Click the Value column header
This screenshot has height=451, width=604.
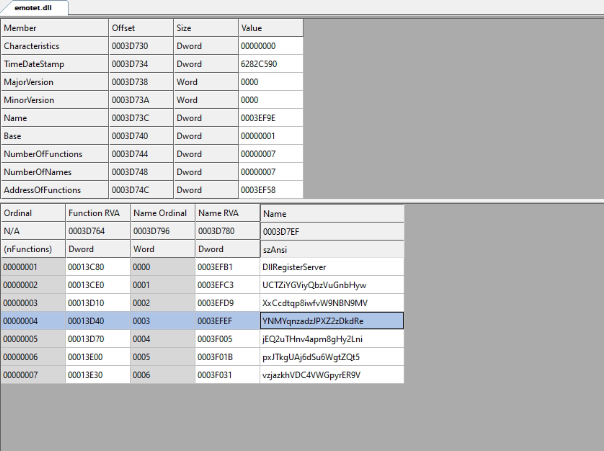271,28
